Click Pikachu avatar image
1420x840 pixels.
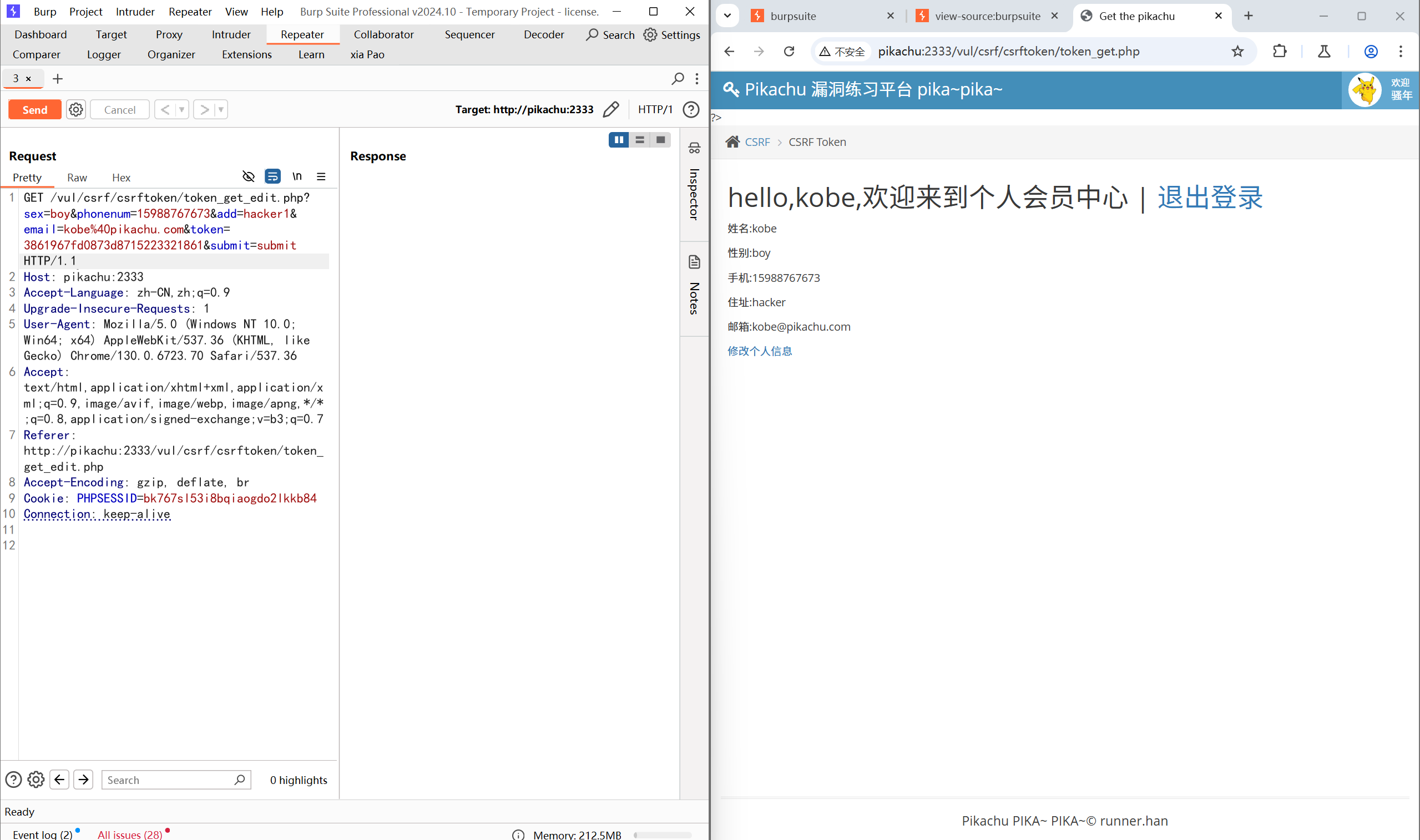pyautogui.click(x=1365, y=89)
